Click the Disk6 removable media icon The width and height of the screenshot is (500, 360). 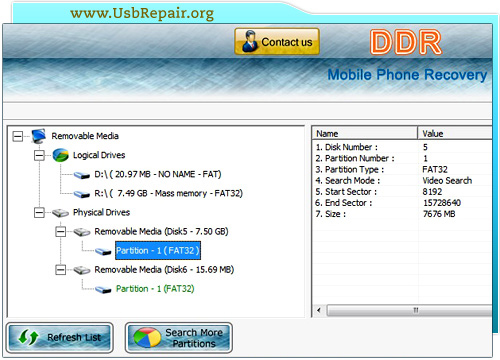tap(82, 270)
